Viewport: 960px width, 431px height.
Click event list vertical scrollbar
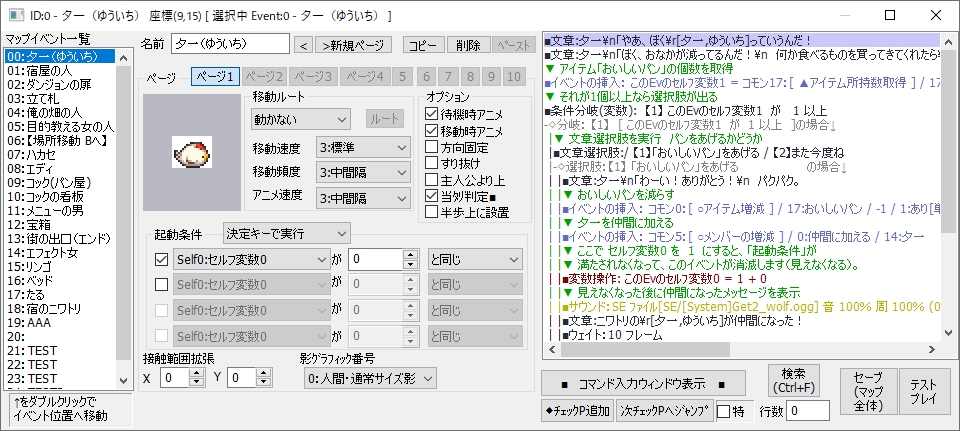[124, 219]
